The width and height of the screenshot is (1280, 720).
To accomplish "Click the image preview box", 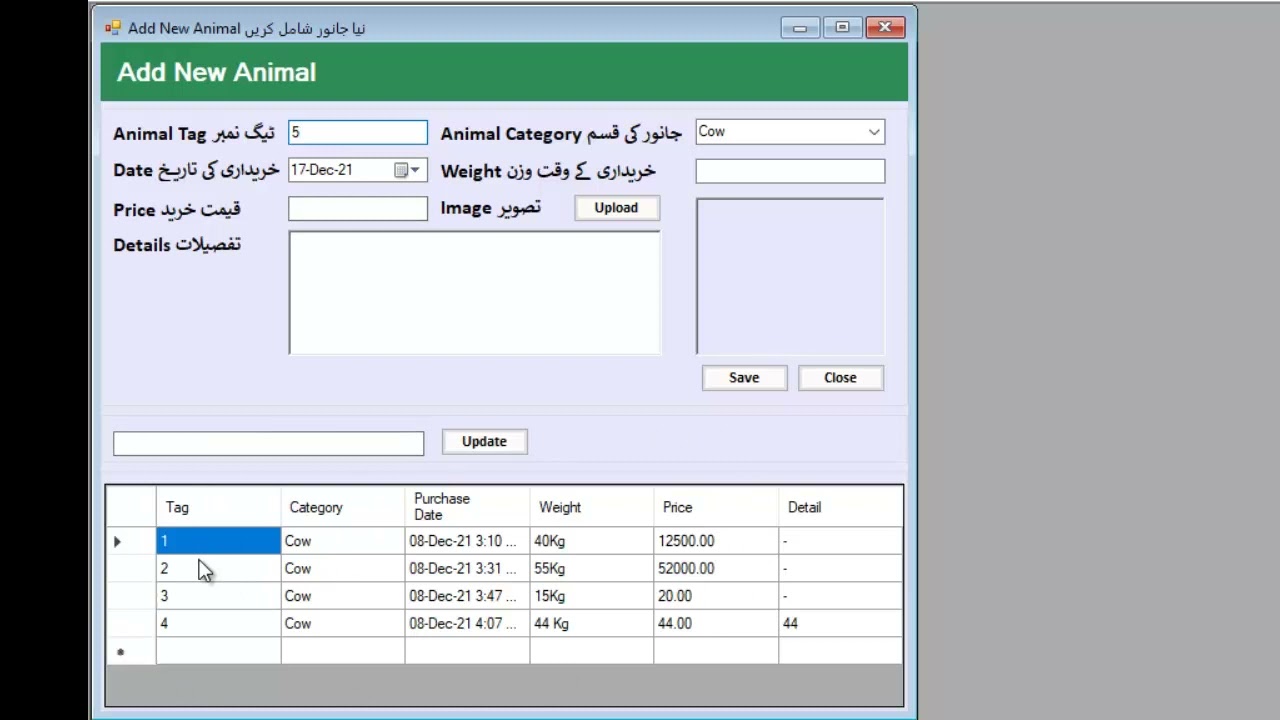I will pos(790,276).
